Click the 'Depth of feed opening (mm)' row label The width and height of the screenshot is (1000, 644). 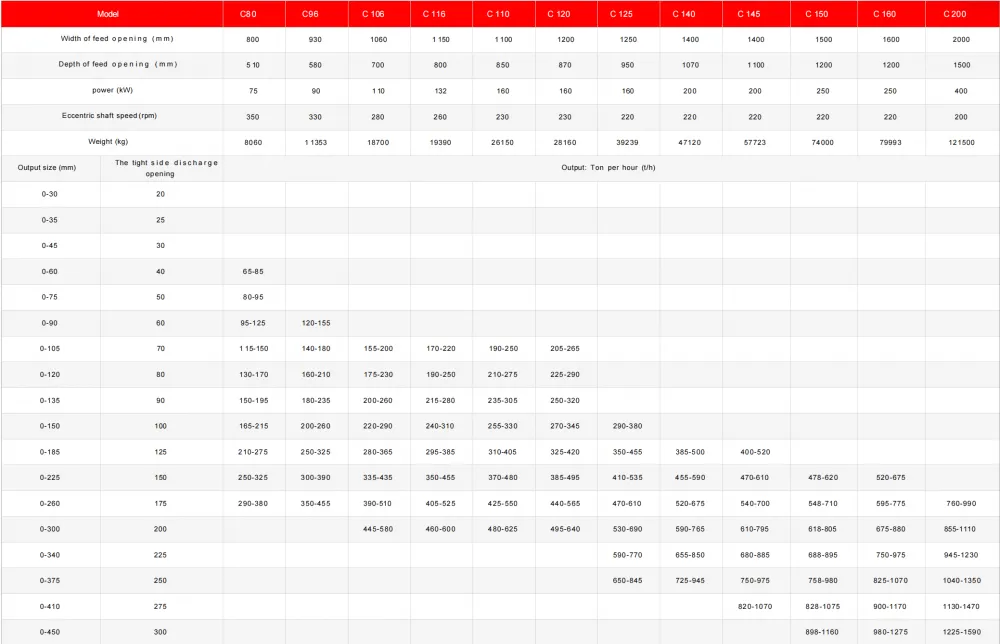(x=118, y=64)
